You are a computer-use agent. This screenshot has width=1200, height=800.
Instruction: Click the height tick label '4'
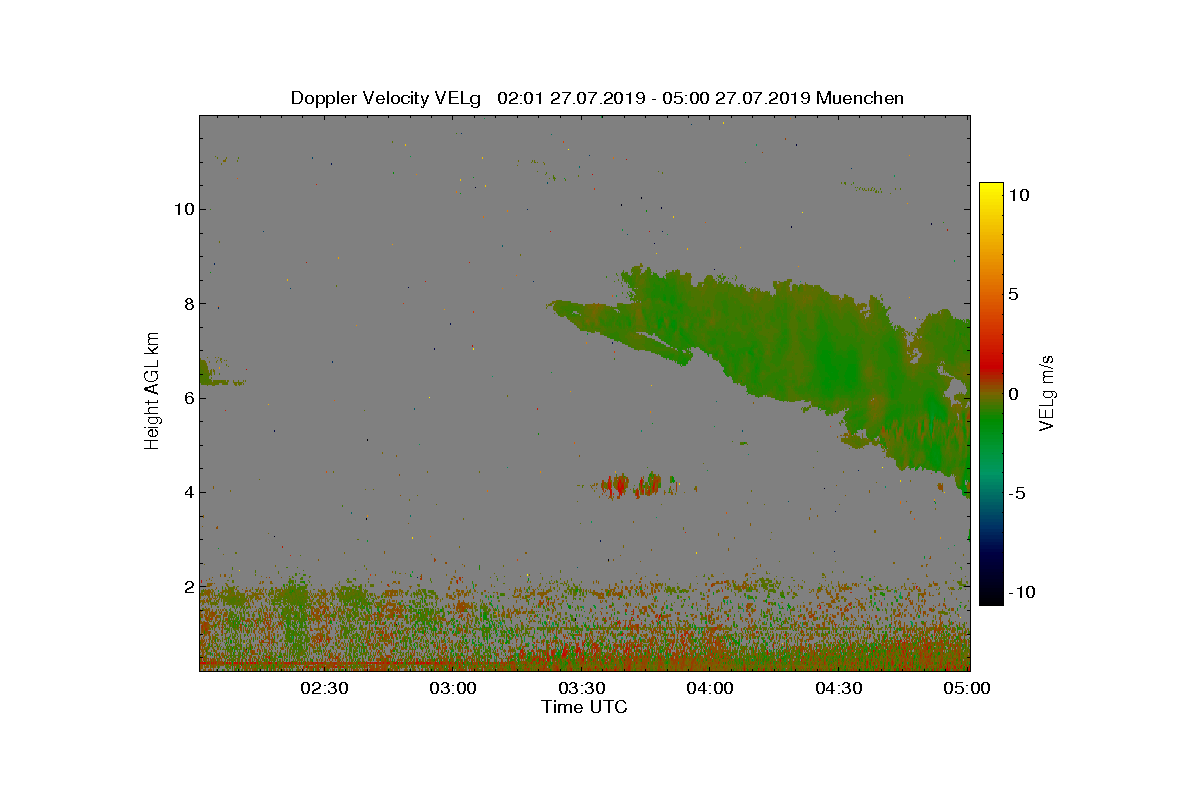click(x=187, y=492)
